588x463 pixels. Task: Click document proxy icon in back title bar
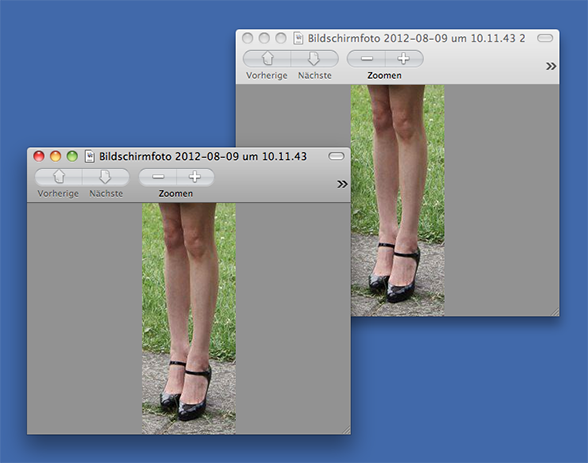[x=298, y=38]
